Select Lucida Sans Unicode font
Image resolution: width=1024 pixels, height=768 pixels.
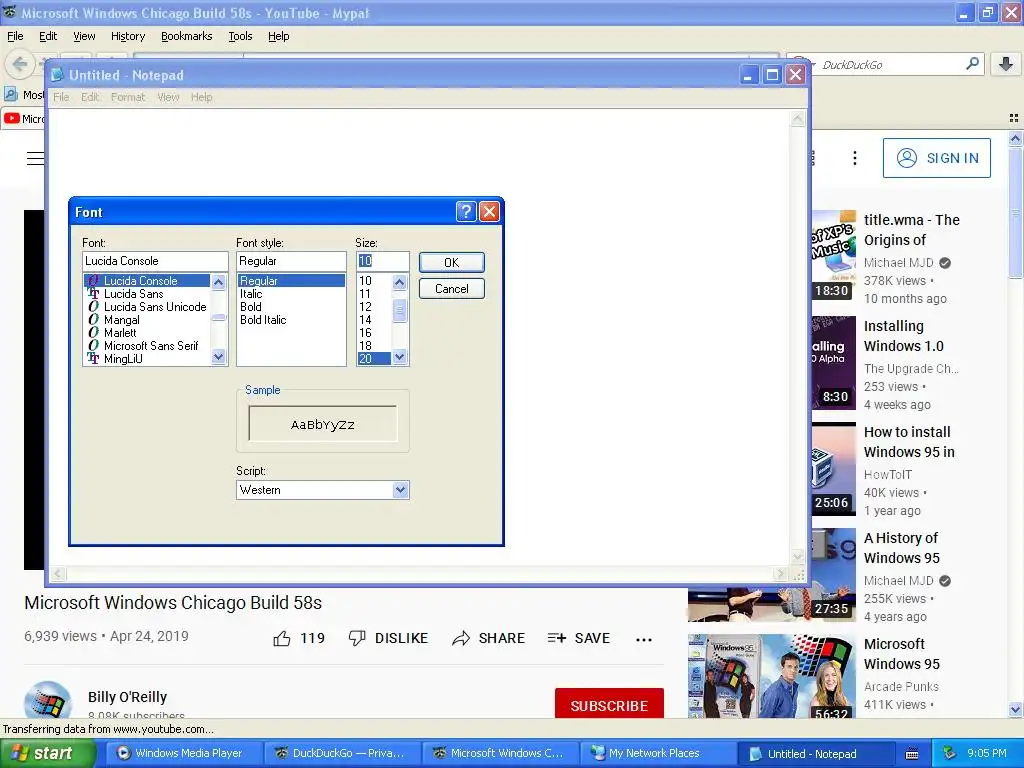tap(155, 307)
